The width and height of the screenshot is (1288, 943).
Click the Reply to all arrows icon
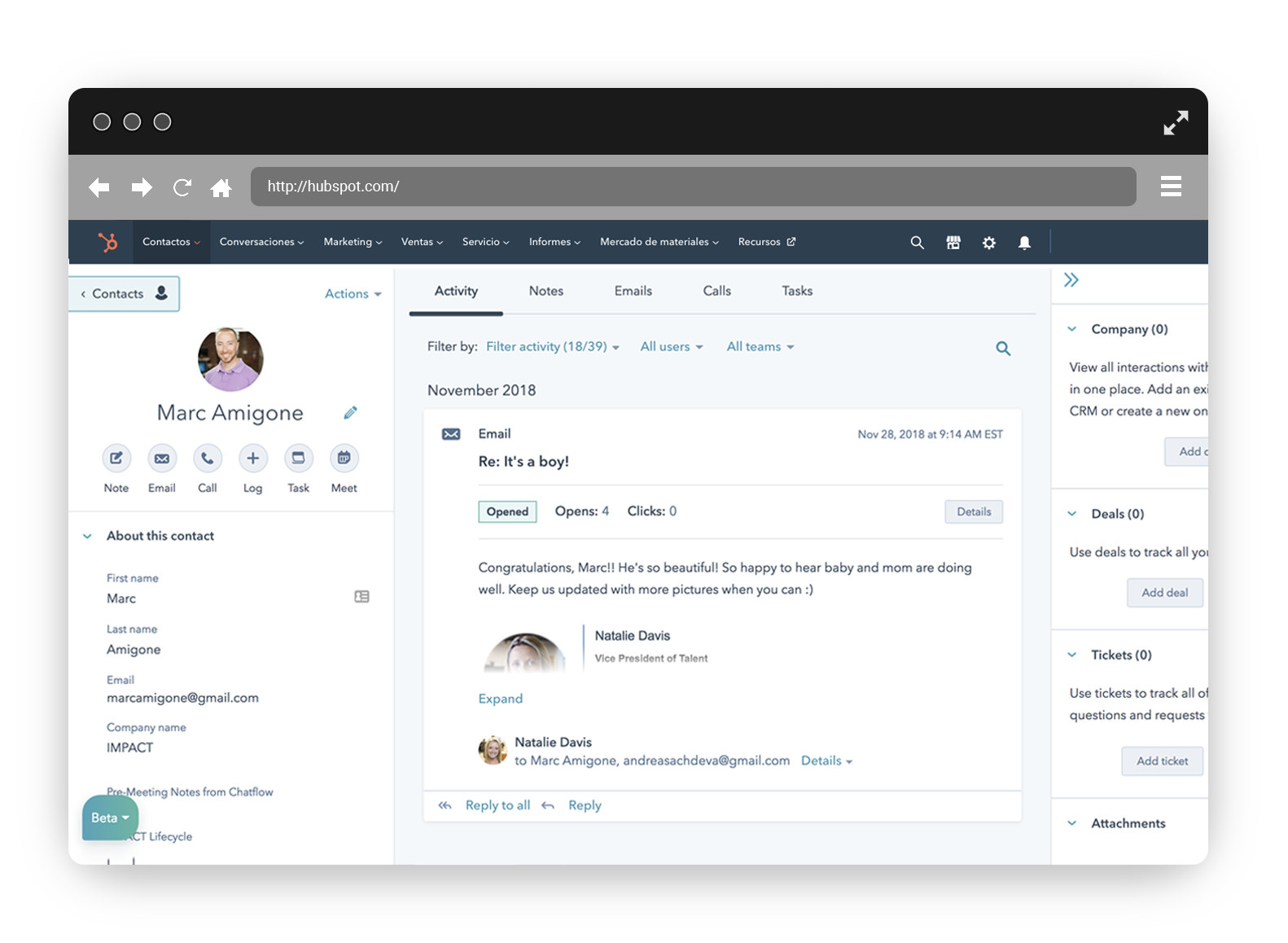[445, 805]
